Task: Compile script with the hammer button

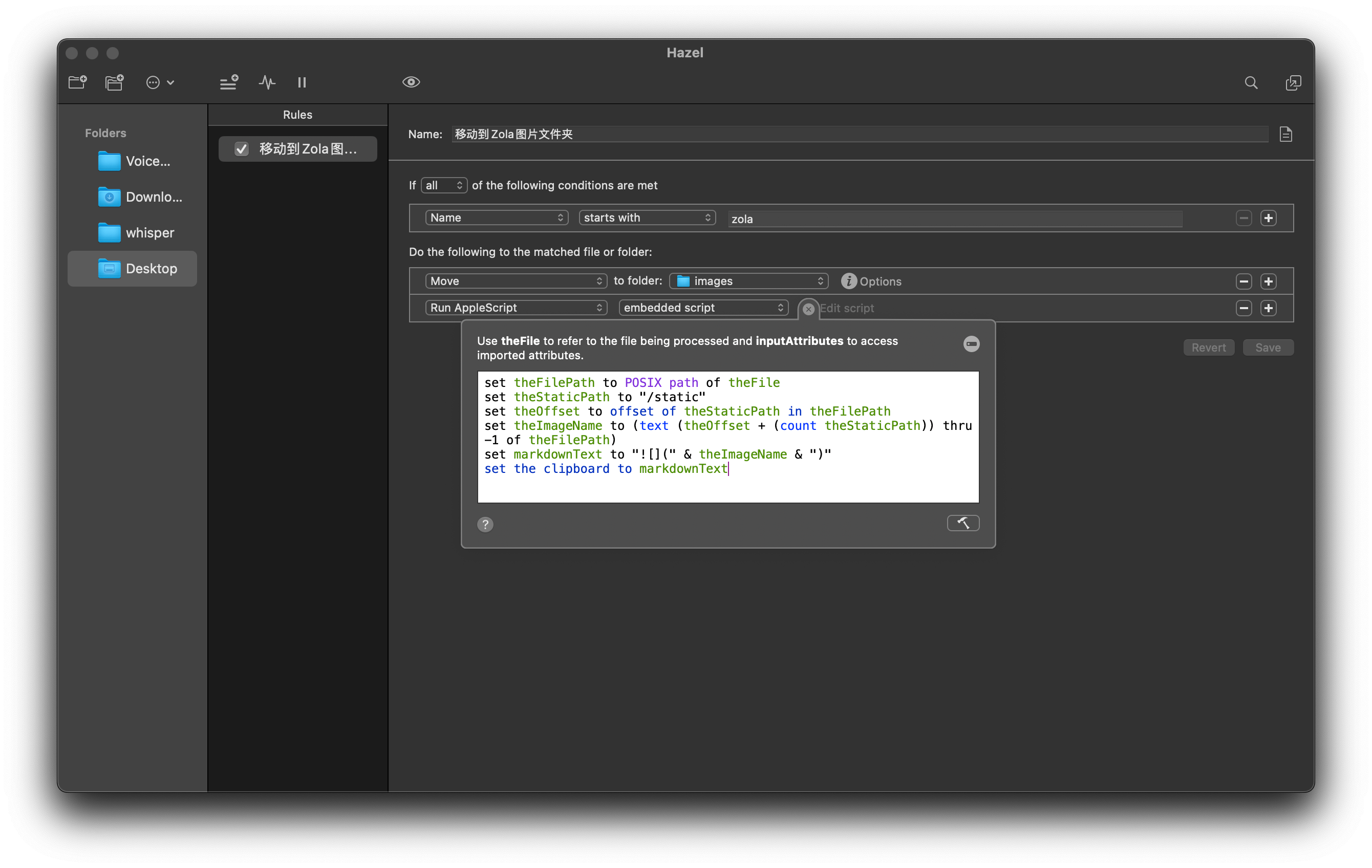Action: (x=963, y=524)
